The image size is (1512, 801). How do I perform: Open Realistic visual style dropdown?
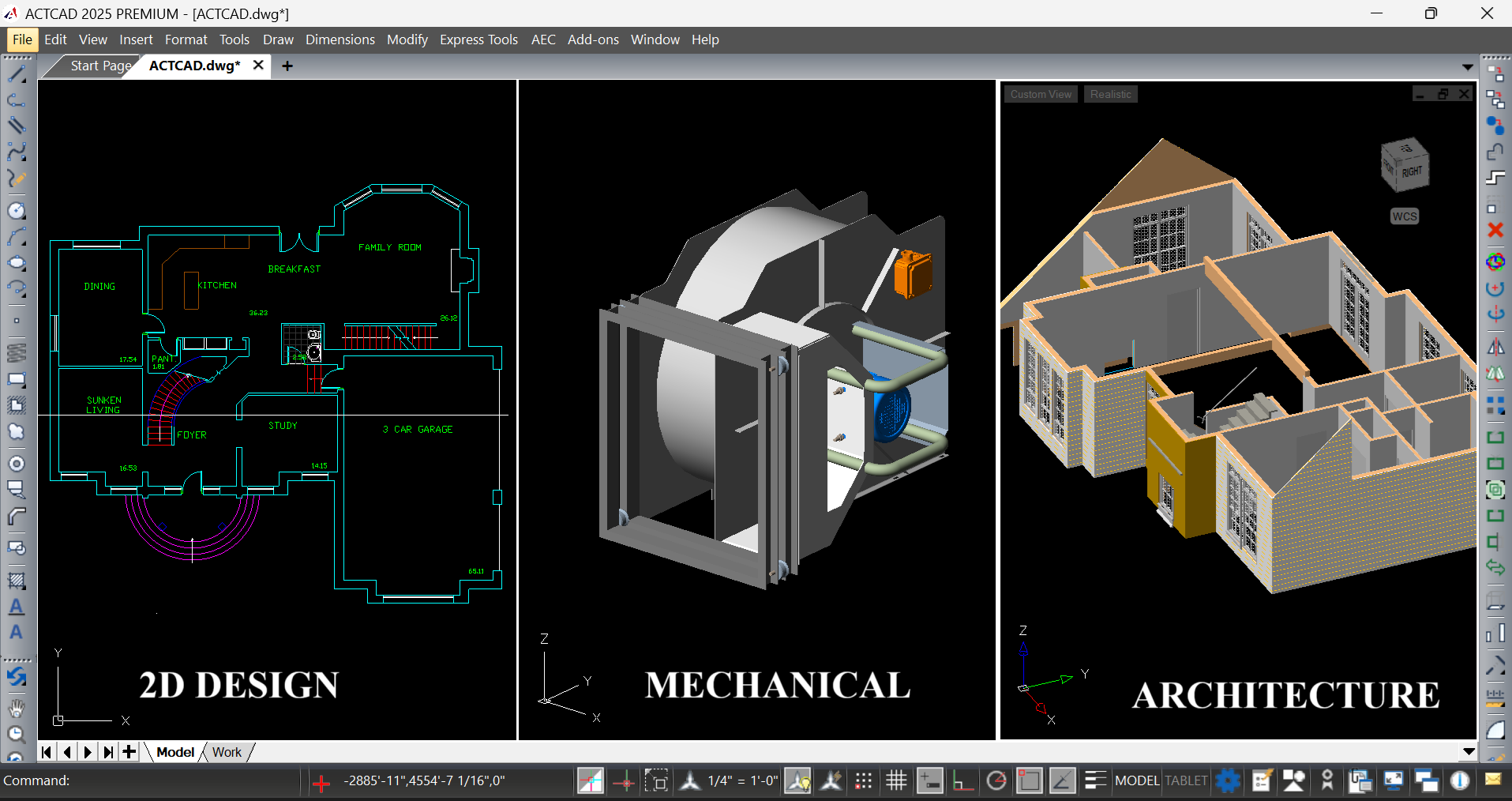(x=1110, y=94)
